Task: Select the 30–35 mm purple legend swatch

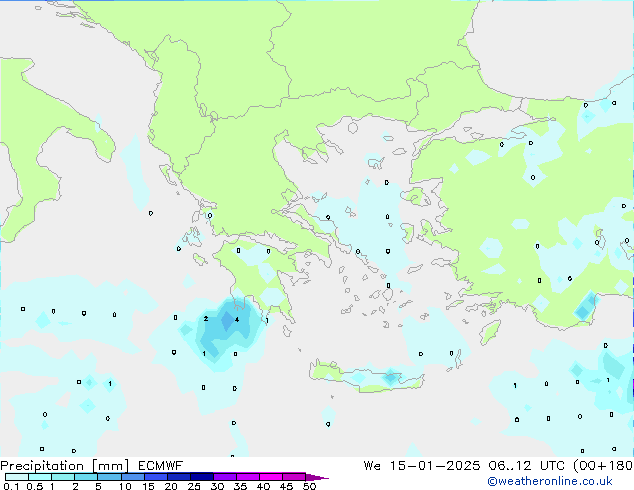Action: (225, 477)
